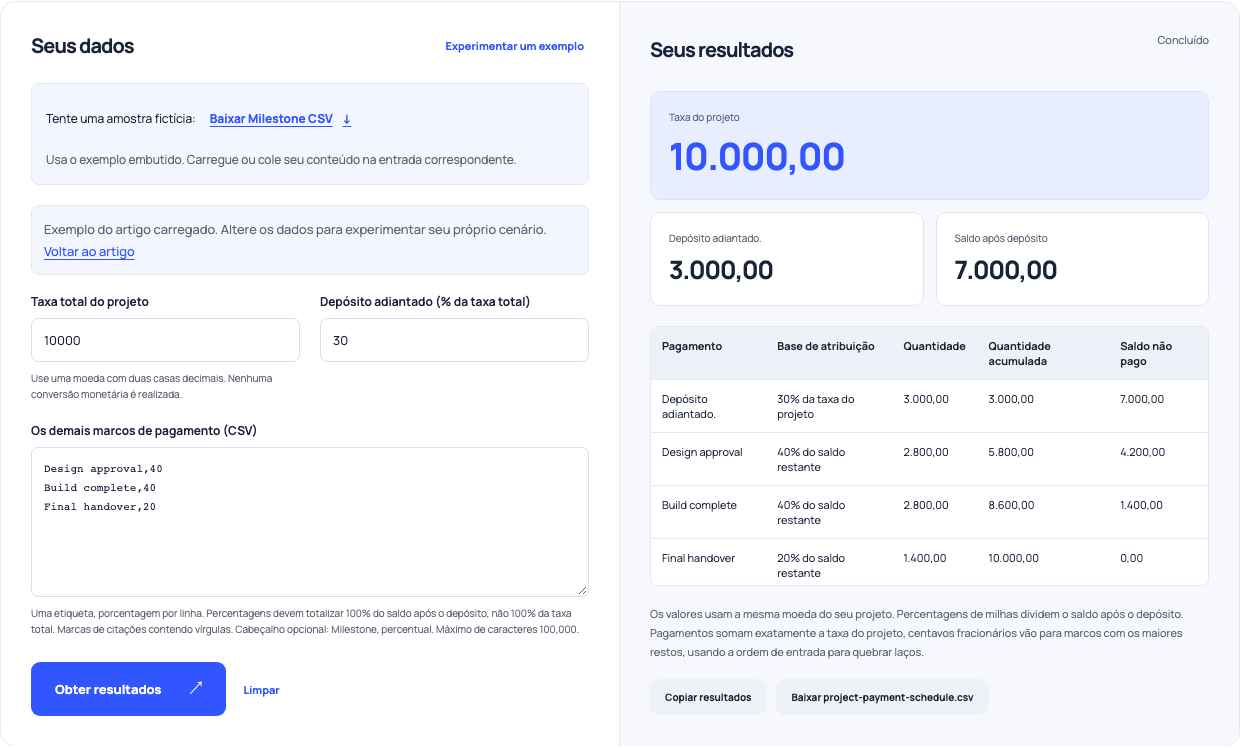The width and height of the screenshot is (1240, 748).
Task: Click the Quantidade column header
Action: 934,346
